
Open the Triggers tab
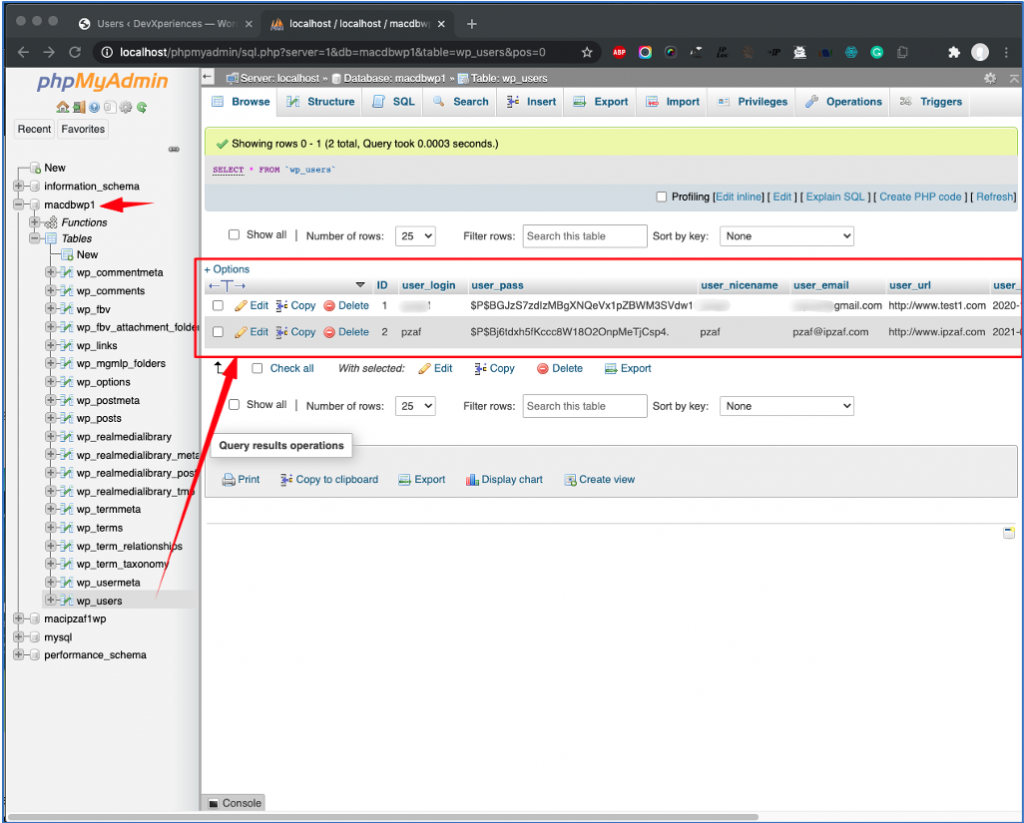pos(930,102)
